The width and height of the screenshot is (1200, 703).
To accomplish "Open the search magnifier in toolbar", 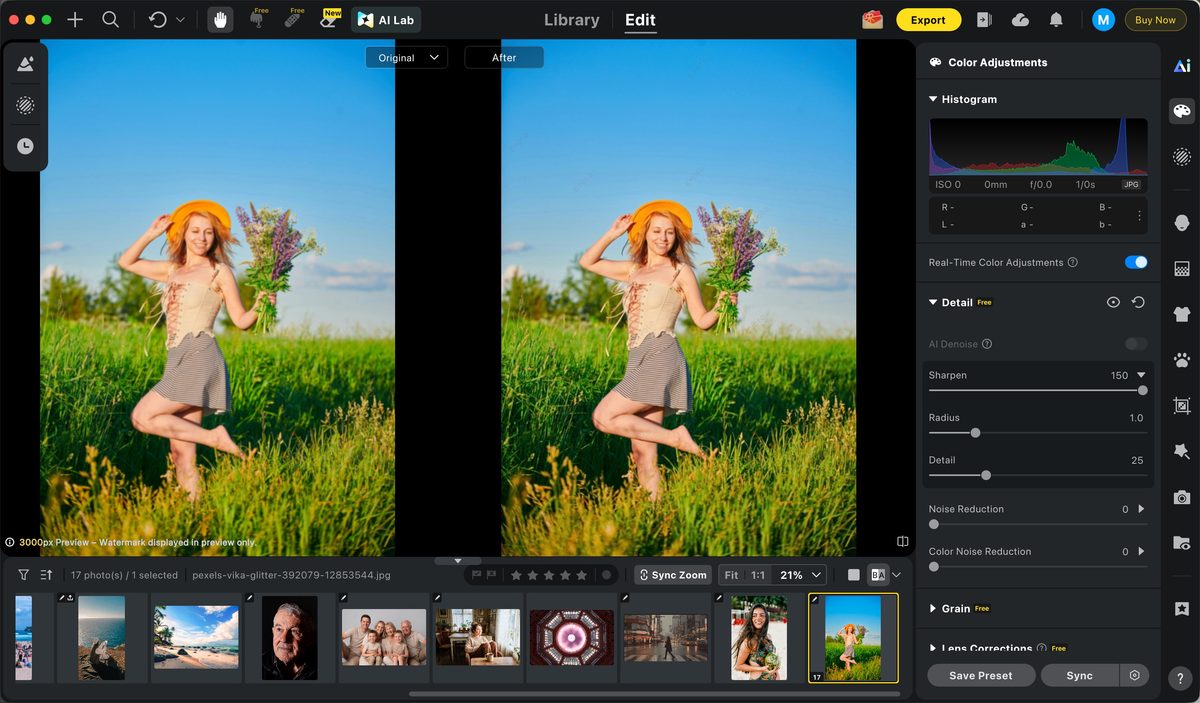I will coord(111,20).
